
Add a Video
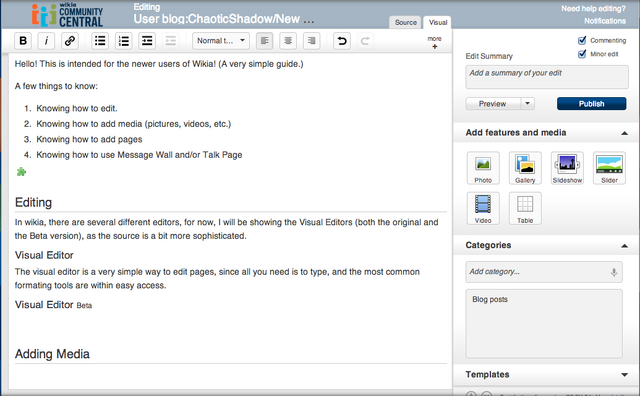click(483, 208)
